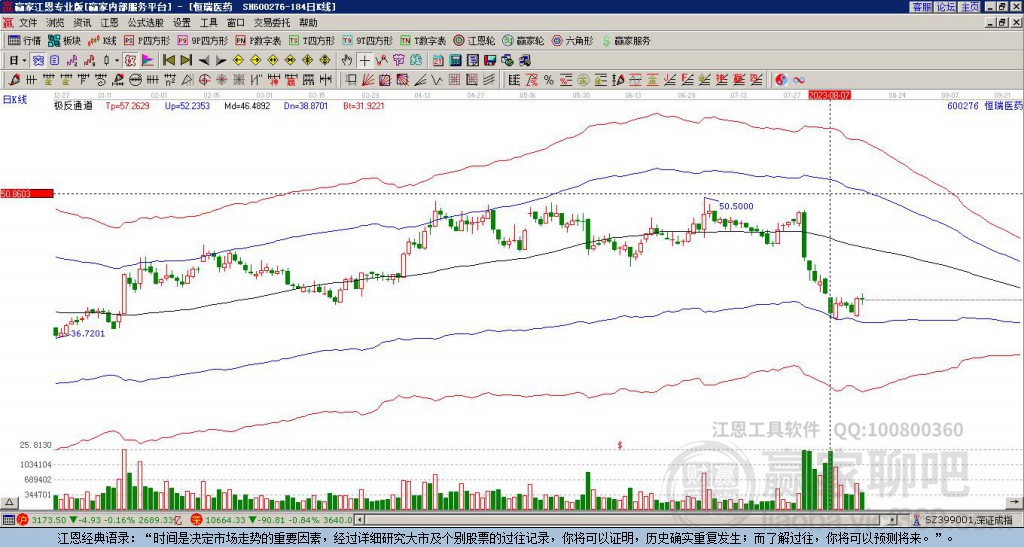
Task: Click the highlighted date 2023-08-07 marker
Action: [x=829, y=95]
